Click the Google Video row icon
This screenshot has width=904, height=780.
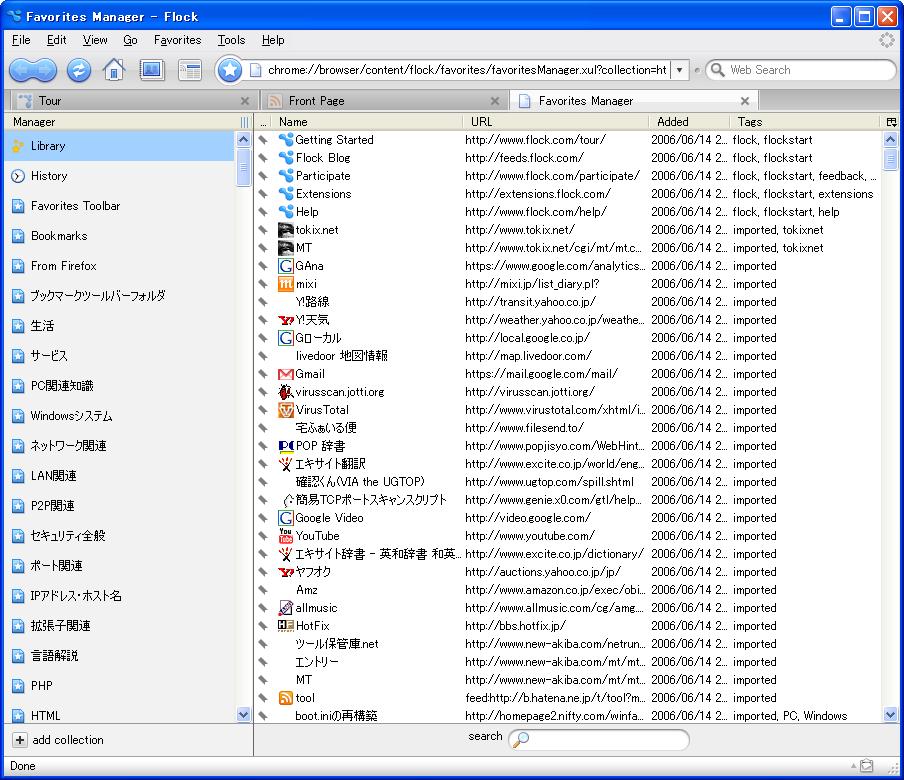(x=286, y=518)
